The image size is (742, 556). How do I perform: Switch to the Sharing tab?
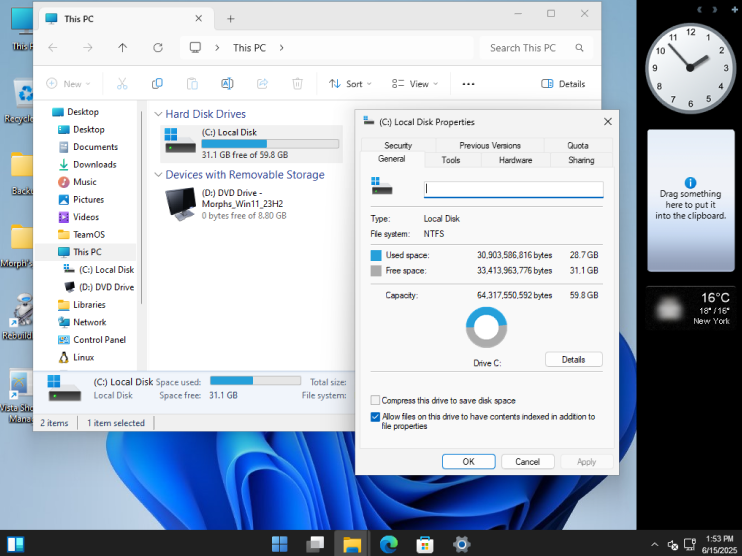pyautogui.click(x=581, y=160)
